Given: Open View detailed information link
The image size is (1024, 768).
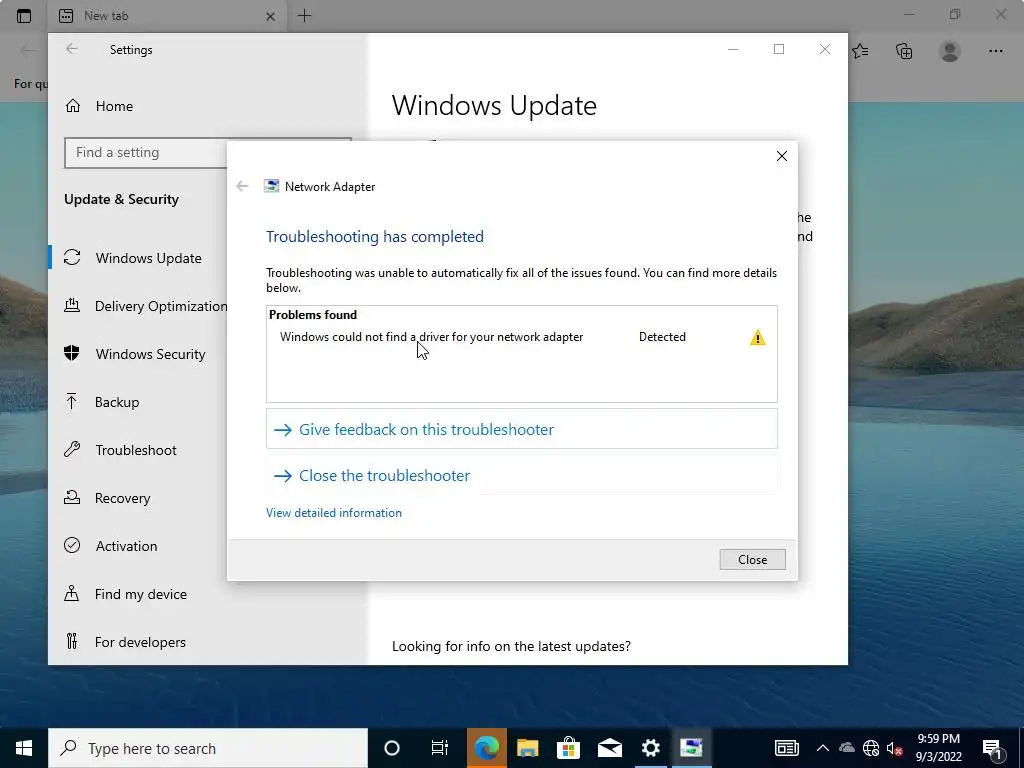Looking at the screenshot, I should click(x=334, y=513).
